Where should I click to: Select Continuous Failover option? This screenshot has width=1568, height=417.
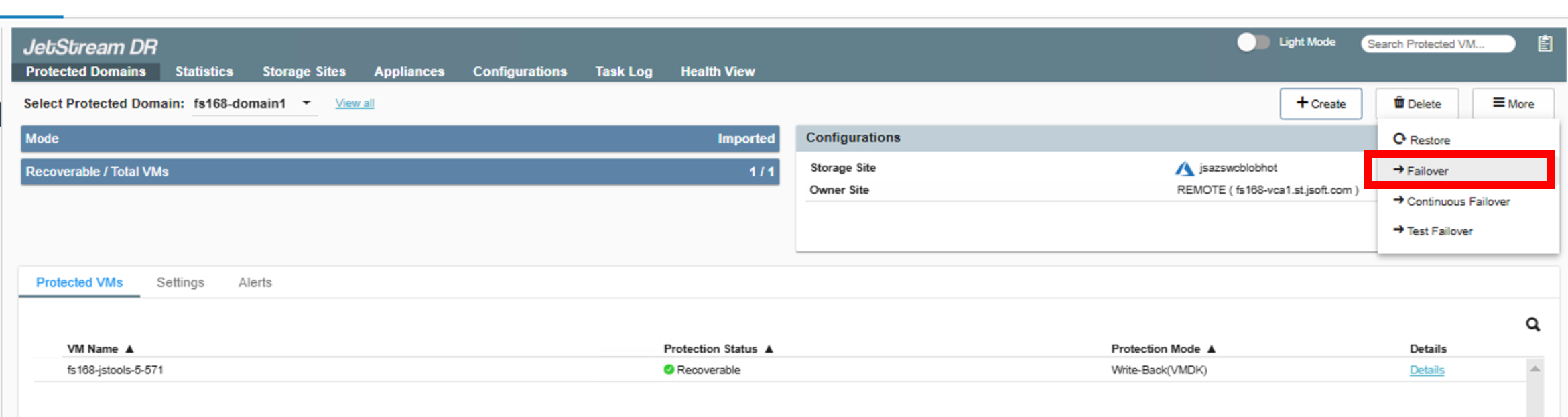click(x=1458, y=202)
